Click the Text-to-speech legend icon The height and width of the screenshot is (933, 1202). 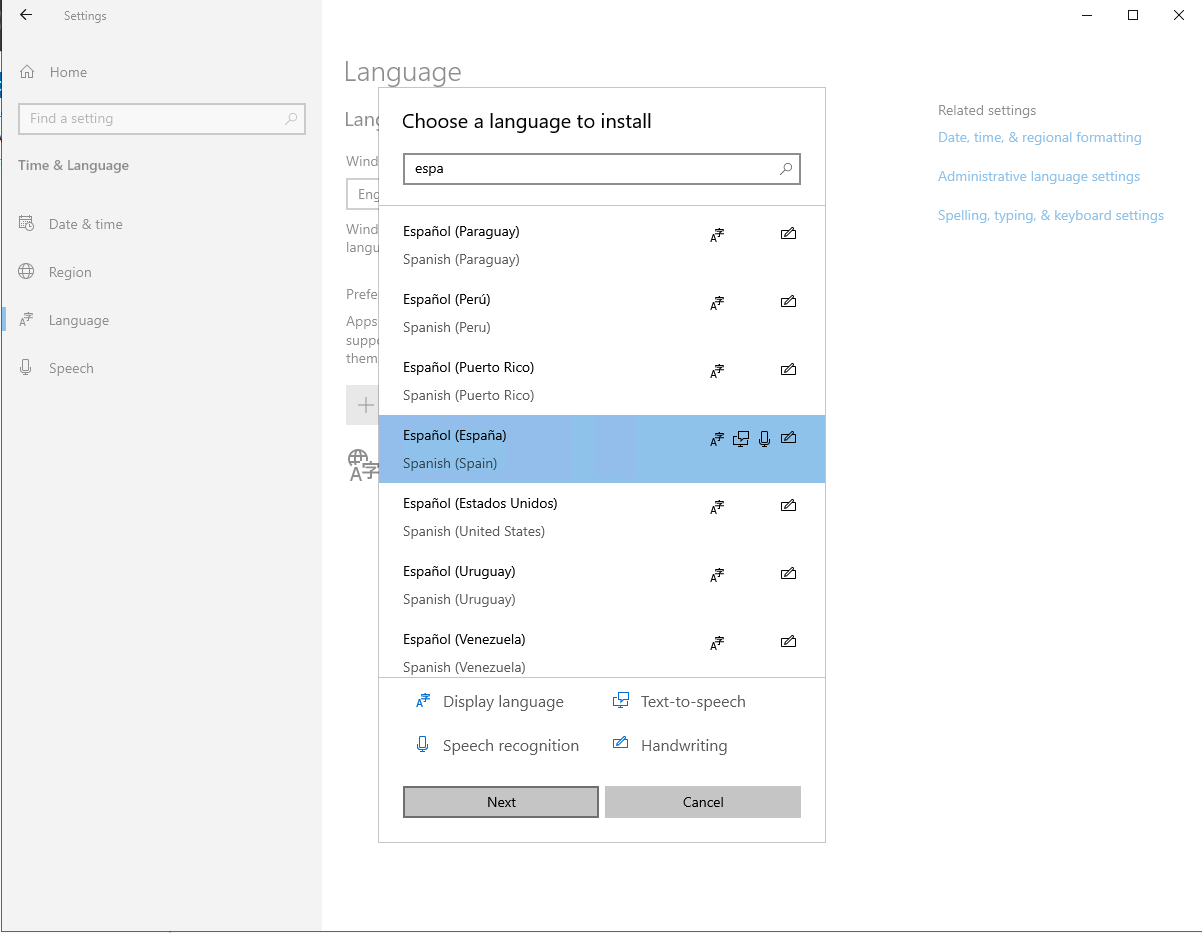click(621, 701)
